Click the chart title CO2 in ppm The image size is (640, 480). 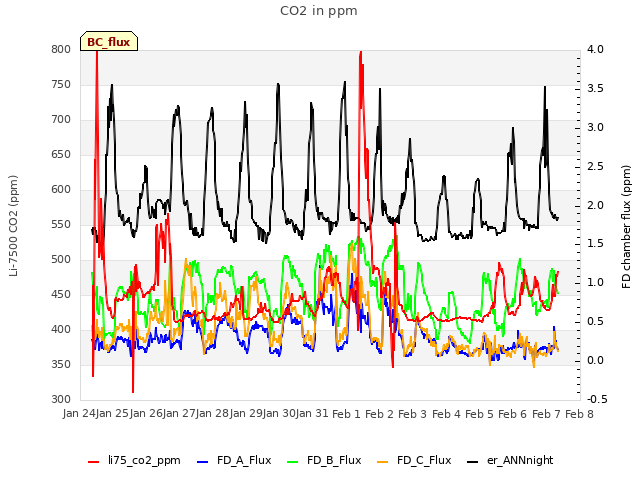tap(319, 11)
